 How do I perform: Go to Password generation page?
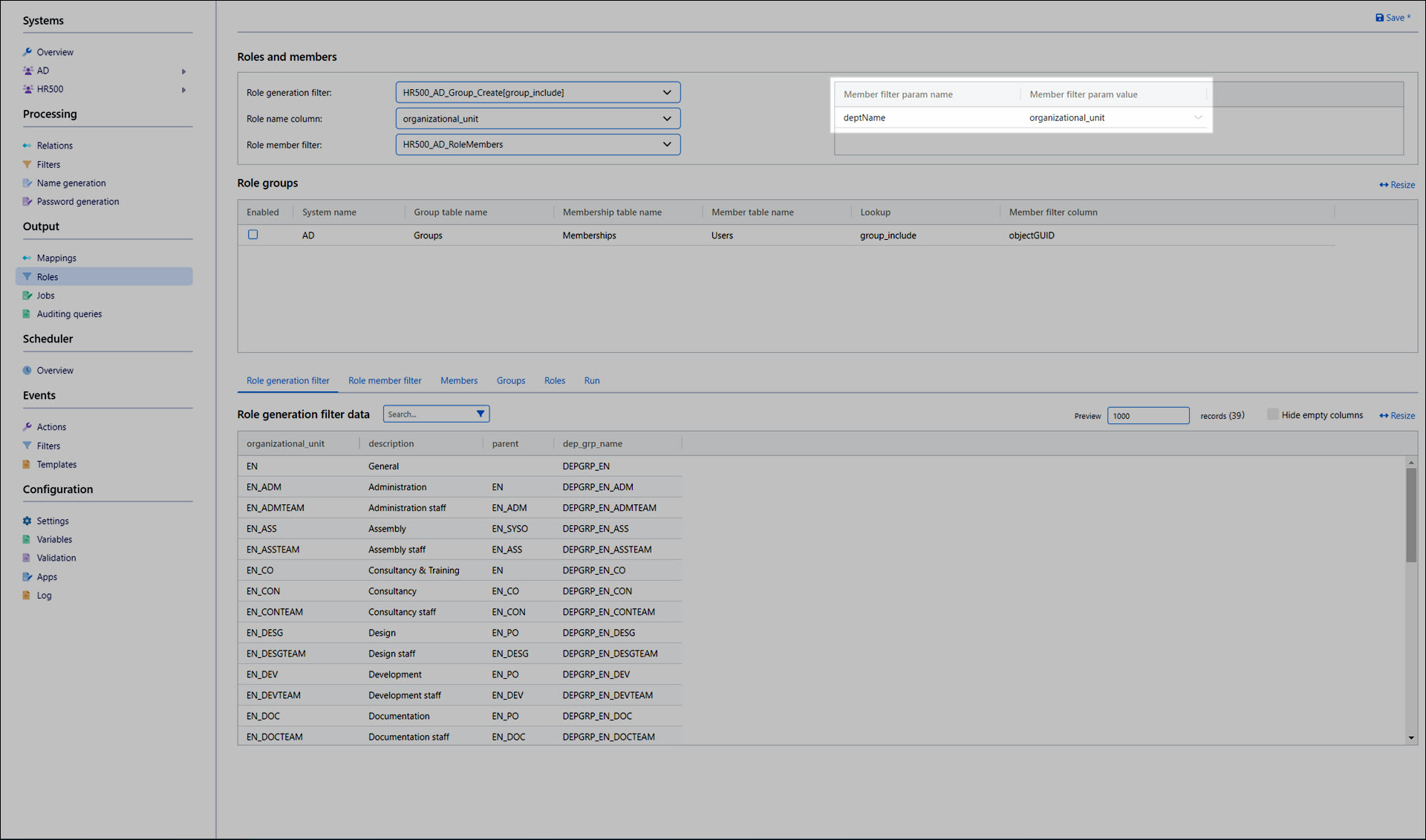pos(77,201)
